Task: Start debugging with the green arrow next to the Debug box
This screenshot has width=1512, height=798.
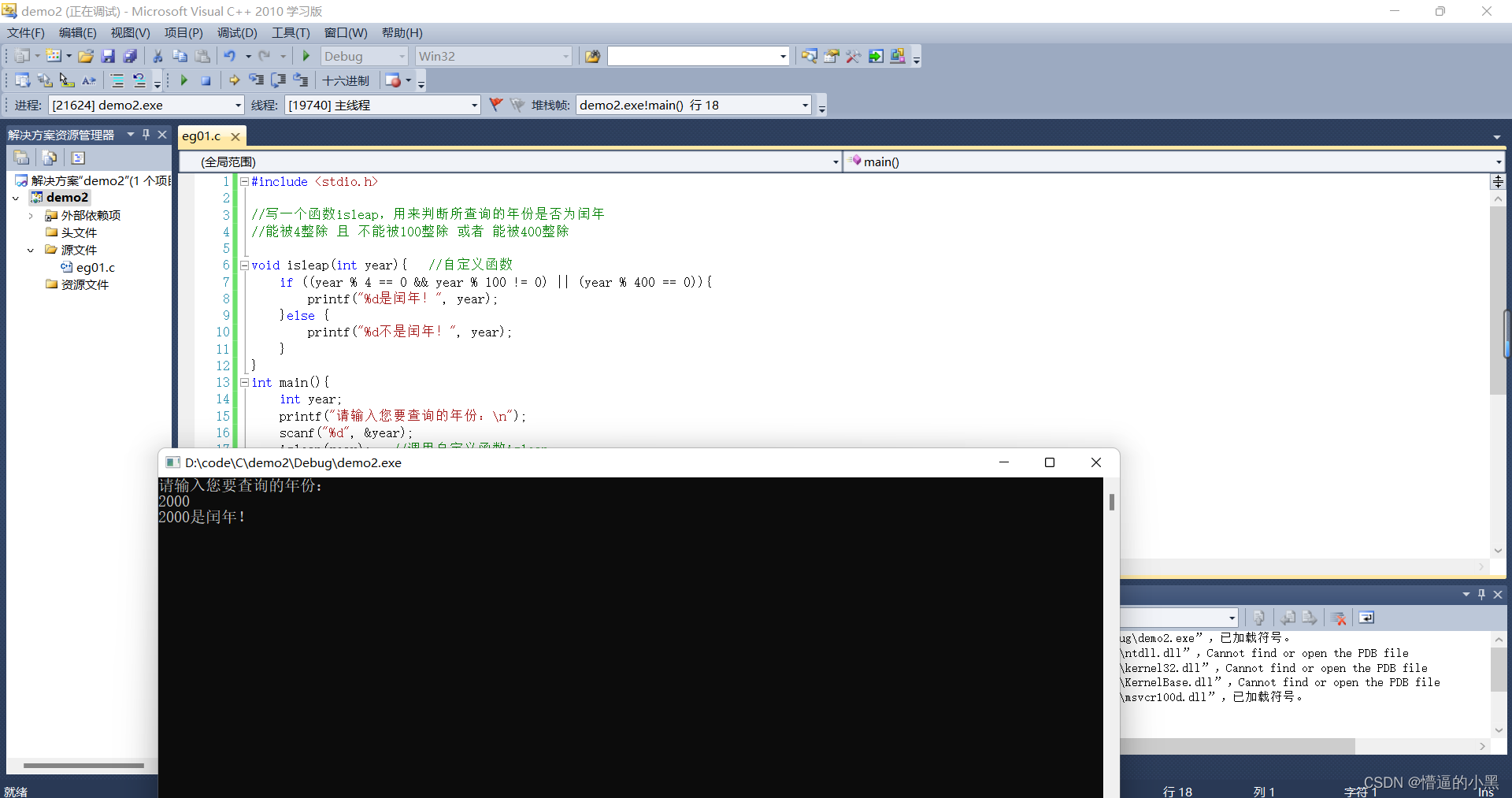Action: pos(306,56)
